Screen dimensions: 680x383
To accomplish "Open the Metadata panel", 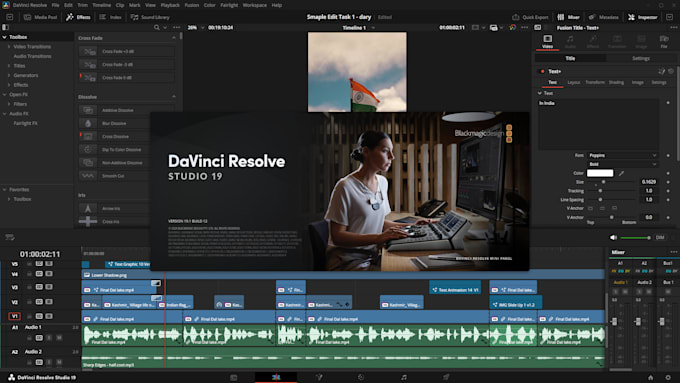I will pyautogui.click(x=603, y=17).
